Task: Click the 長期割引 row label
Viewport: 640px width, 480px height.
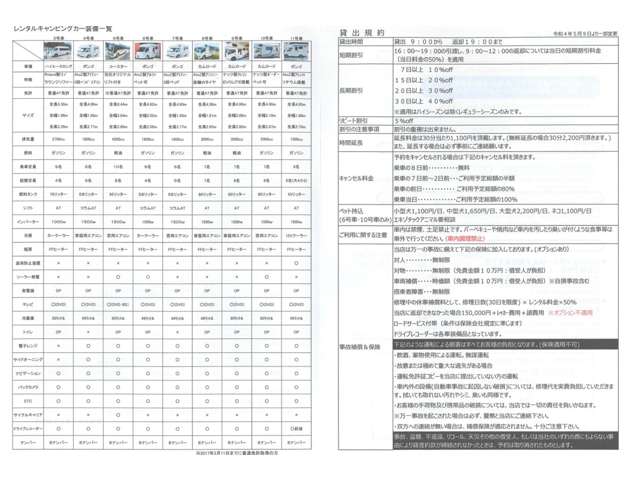Action: click(x=351, y=90)
